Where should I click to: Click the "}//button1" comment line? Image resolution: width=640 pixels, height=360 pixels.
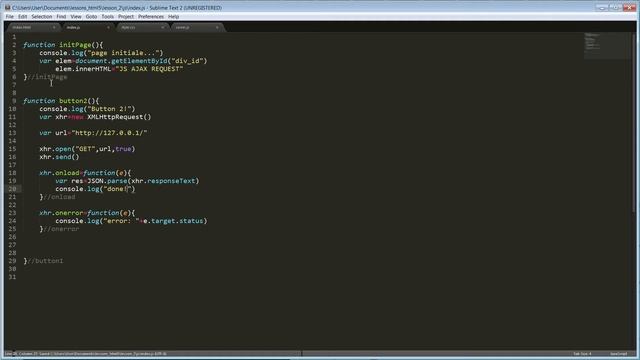point(43,261)
